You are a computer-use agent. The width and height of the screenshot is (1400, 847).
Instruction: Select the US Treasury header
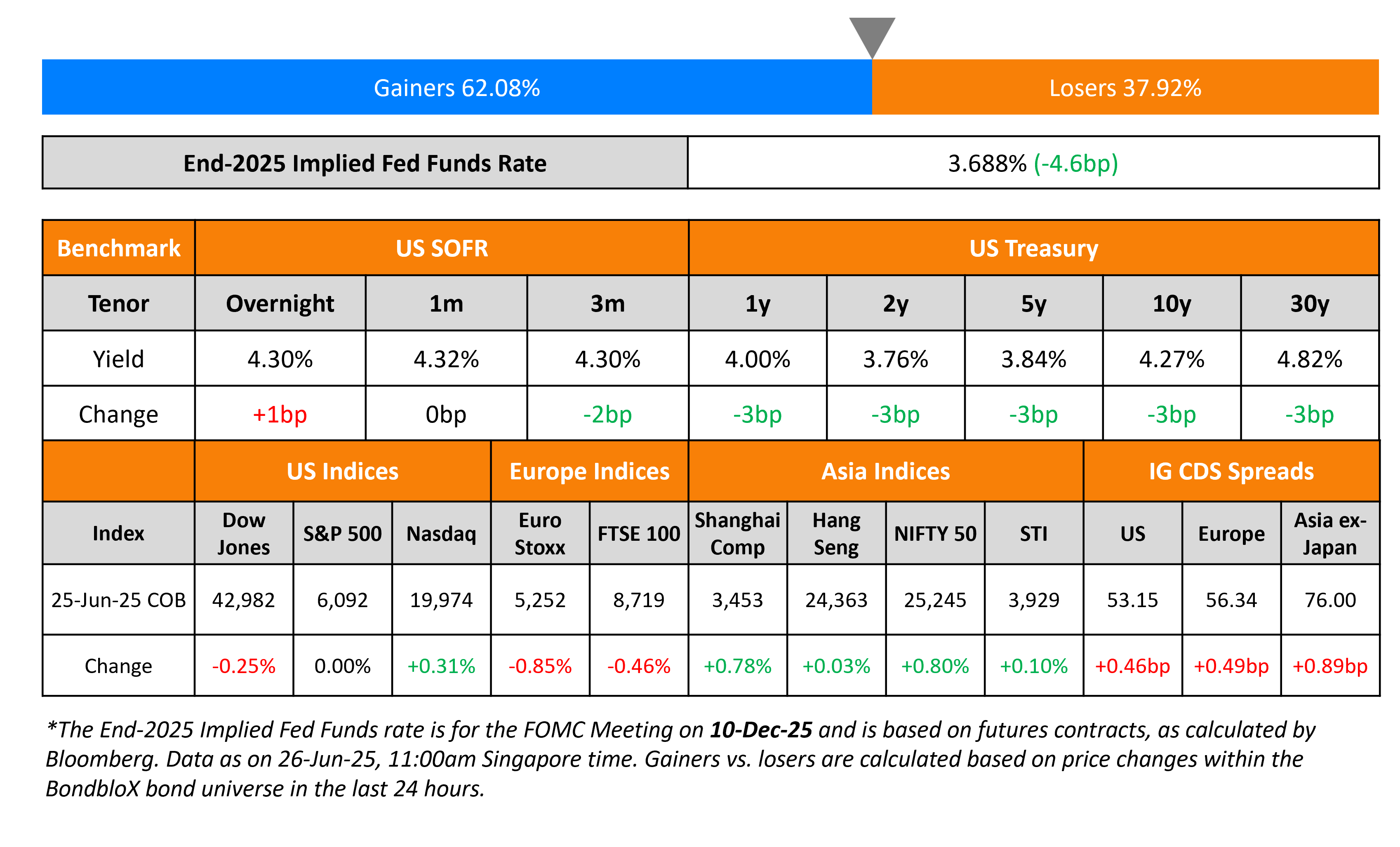coord(1033,248)
